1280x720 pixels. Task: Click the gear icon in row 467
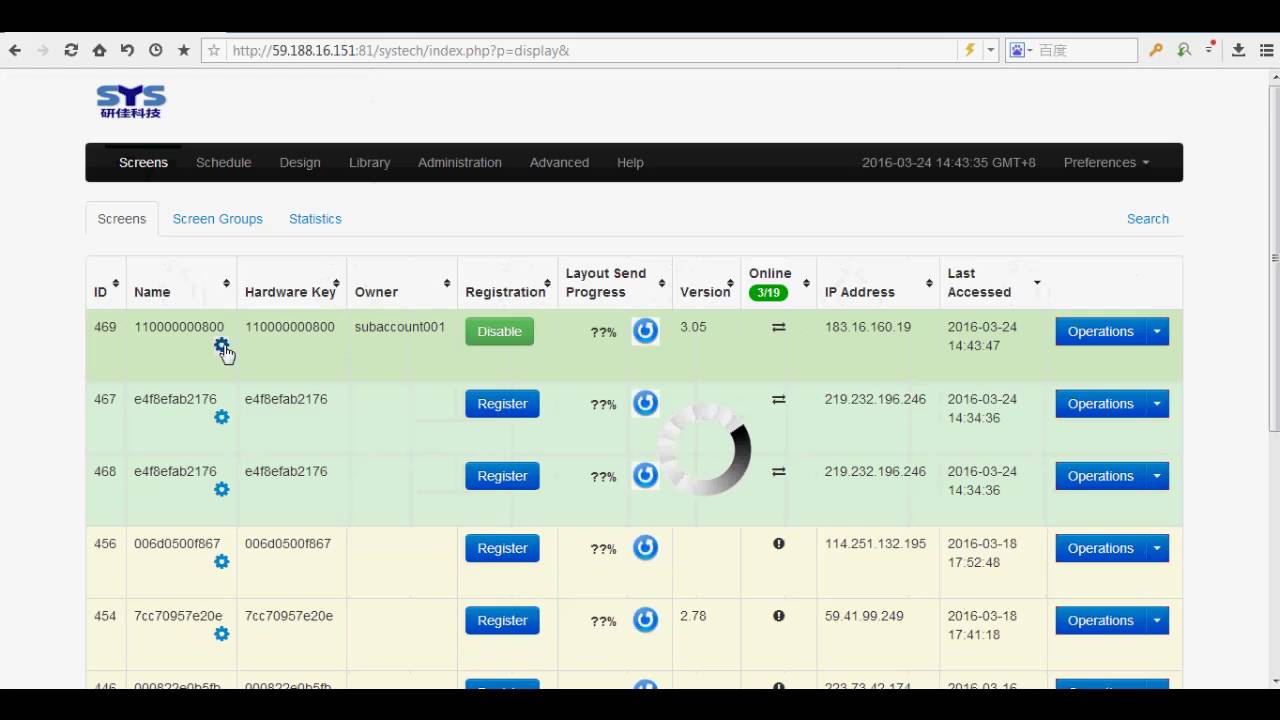tap(221, 417)
